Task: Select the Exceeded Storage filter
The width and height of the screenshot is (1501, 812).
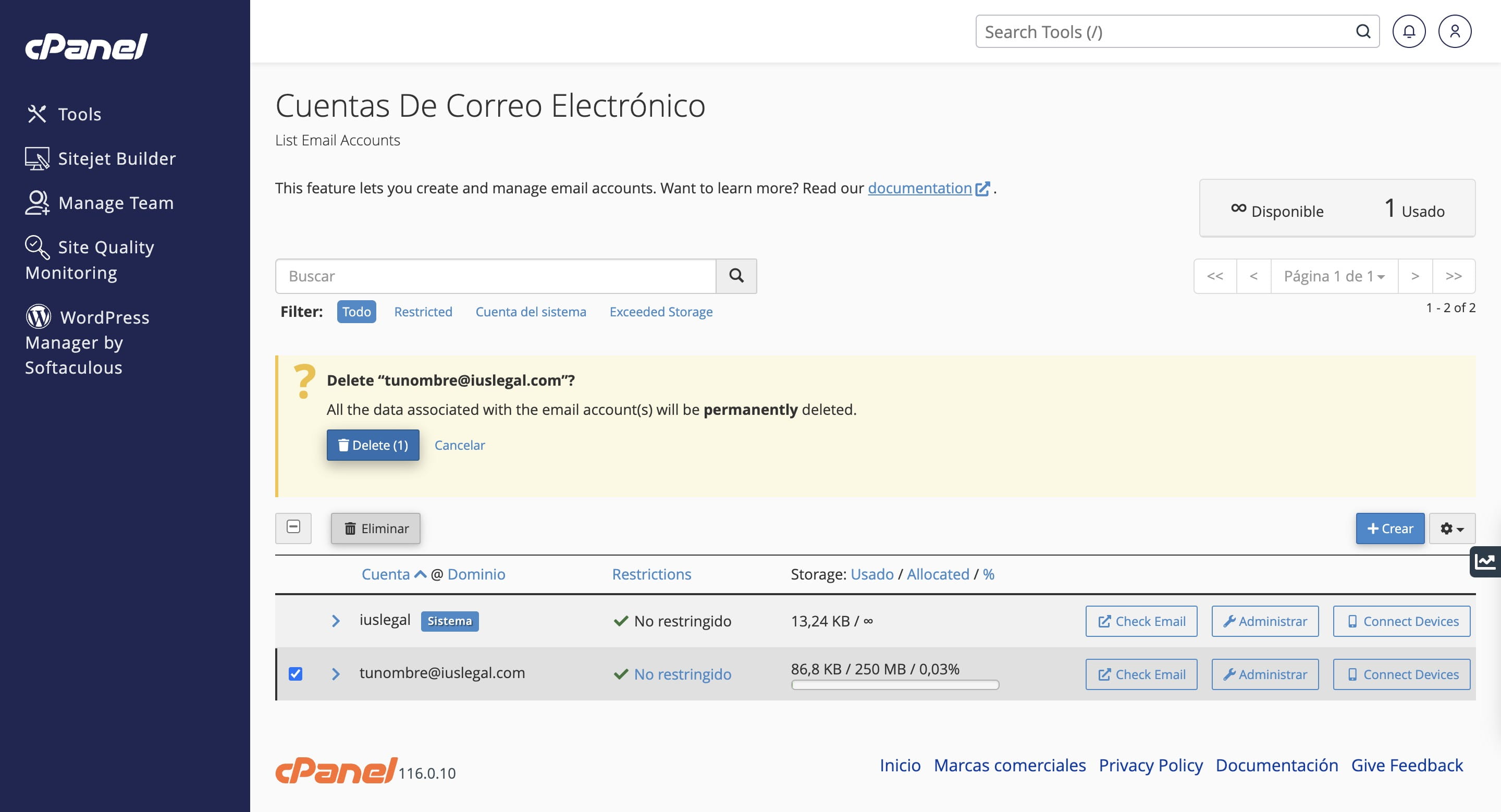Action: pyautogui.click(x=661, y=312)
